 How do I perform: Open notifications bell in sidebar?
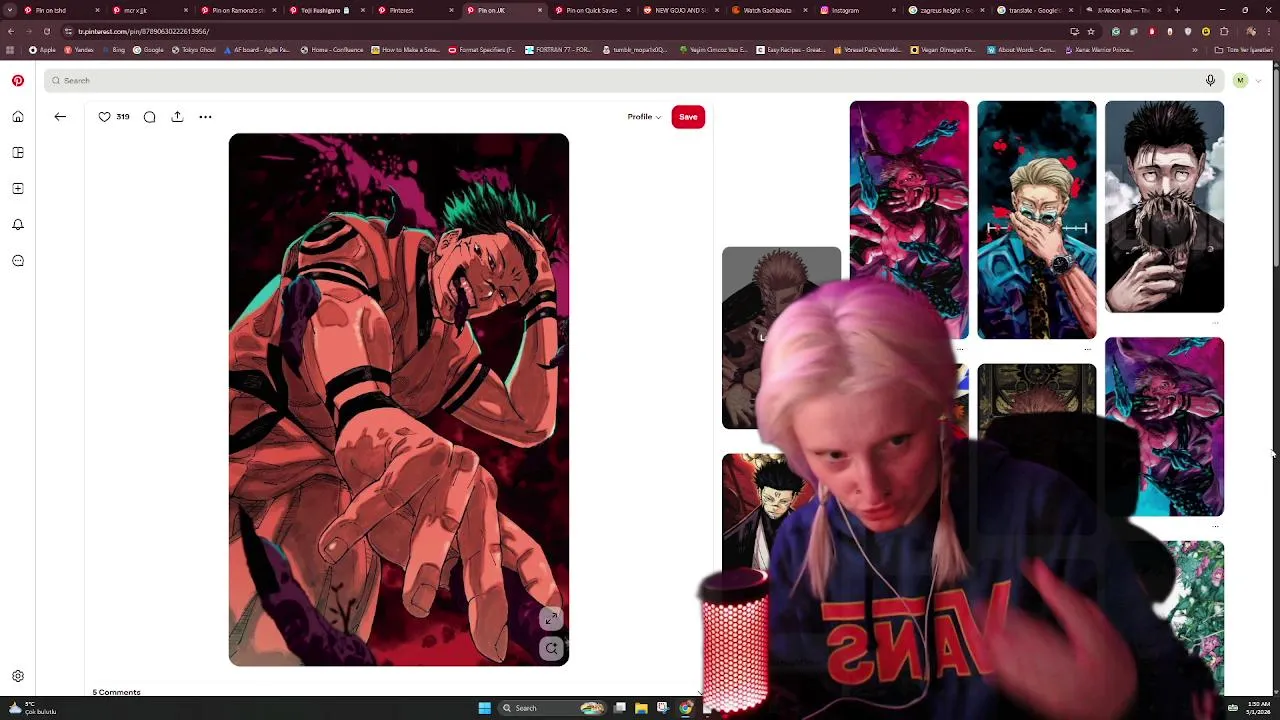pos(18,225)
